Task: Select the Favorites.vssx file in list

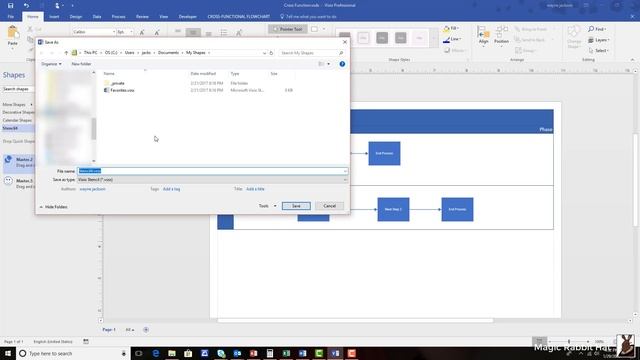Action: click(122, 90)
